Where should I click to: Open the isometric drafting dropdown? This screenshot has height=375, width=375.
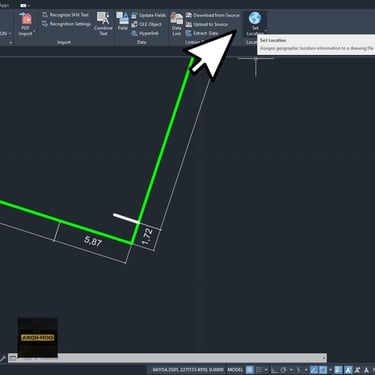[306, 370]
